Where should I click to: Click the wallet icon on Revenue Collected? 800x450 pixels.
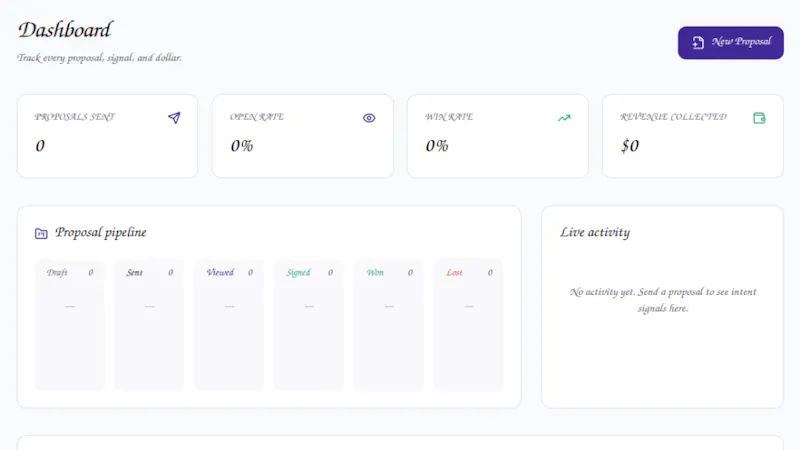759,118
